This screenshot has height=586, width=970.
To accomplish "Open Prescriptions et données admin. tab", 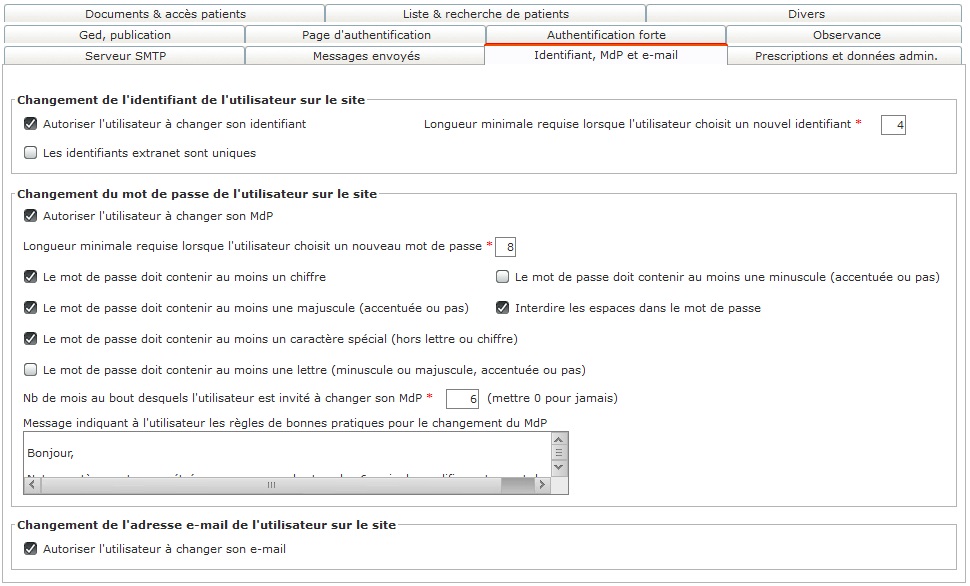I will click(846, 56).
